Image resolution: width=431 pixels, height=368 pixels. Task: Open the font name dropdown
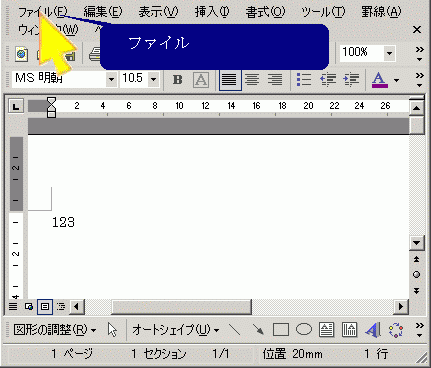[111, 79]
